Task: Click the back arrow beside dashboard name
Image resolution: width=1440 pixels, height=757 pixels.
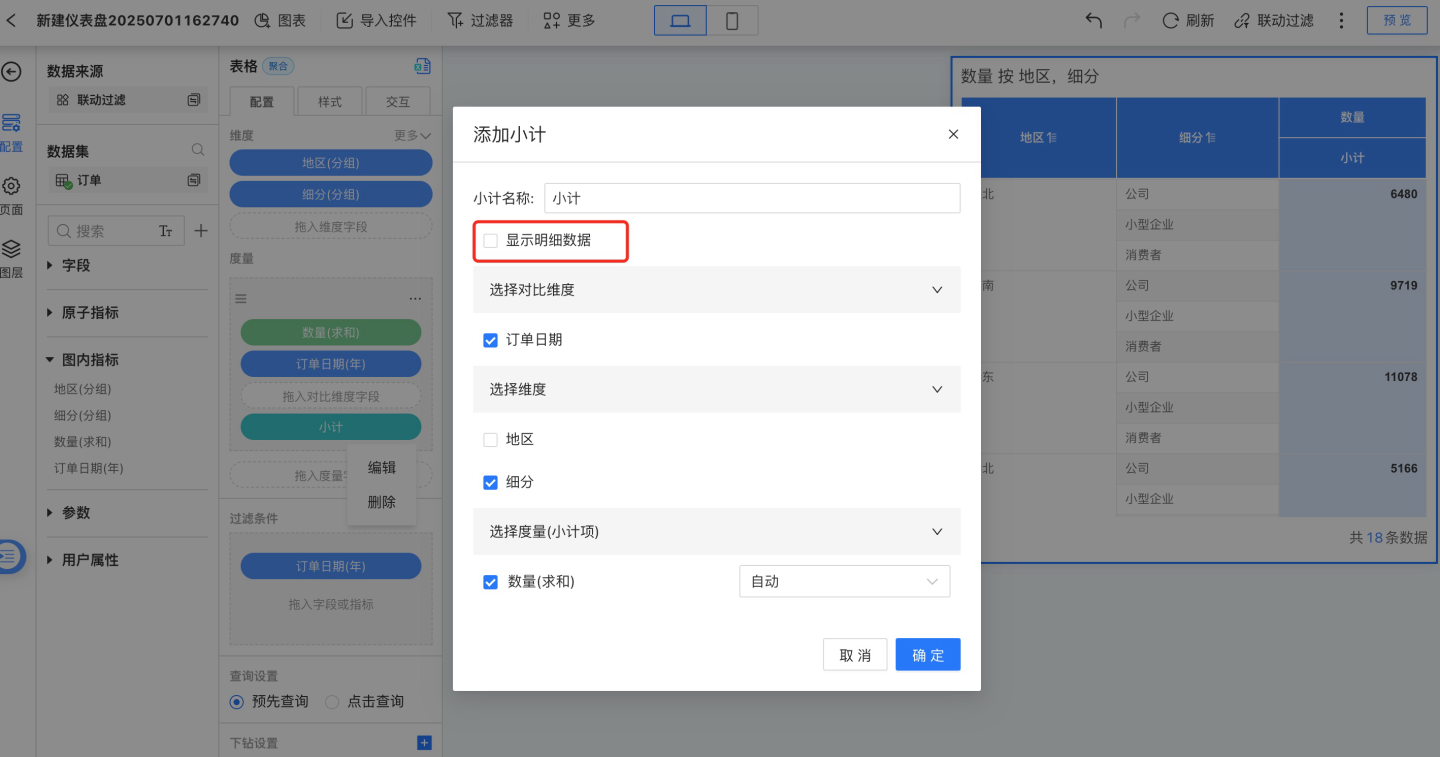Action: (12, 20)
